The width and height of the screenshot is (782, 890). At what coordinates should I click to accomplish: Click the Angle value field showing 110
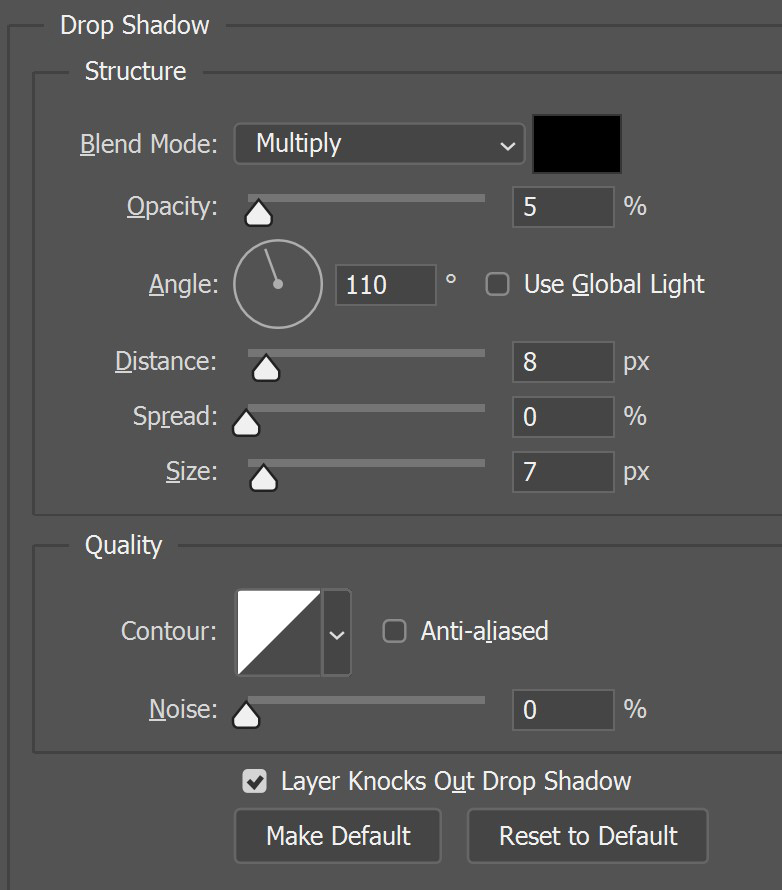tap(385, 284)
